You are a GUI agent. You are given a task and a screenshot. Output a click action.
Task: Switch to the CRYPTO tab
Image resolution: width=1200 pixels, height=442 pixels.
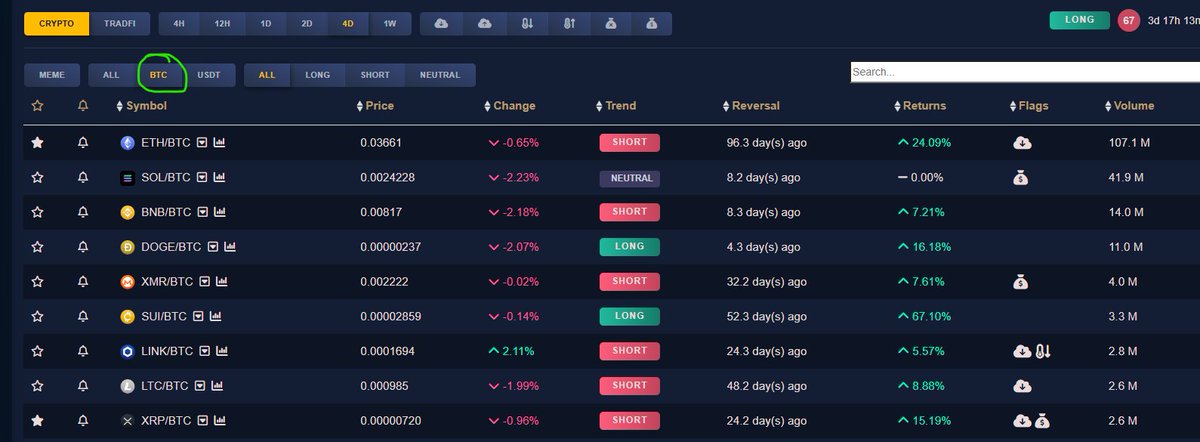[56, 24]
